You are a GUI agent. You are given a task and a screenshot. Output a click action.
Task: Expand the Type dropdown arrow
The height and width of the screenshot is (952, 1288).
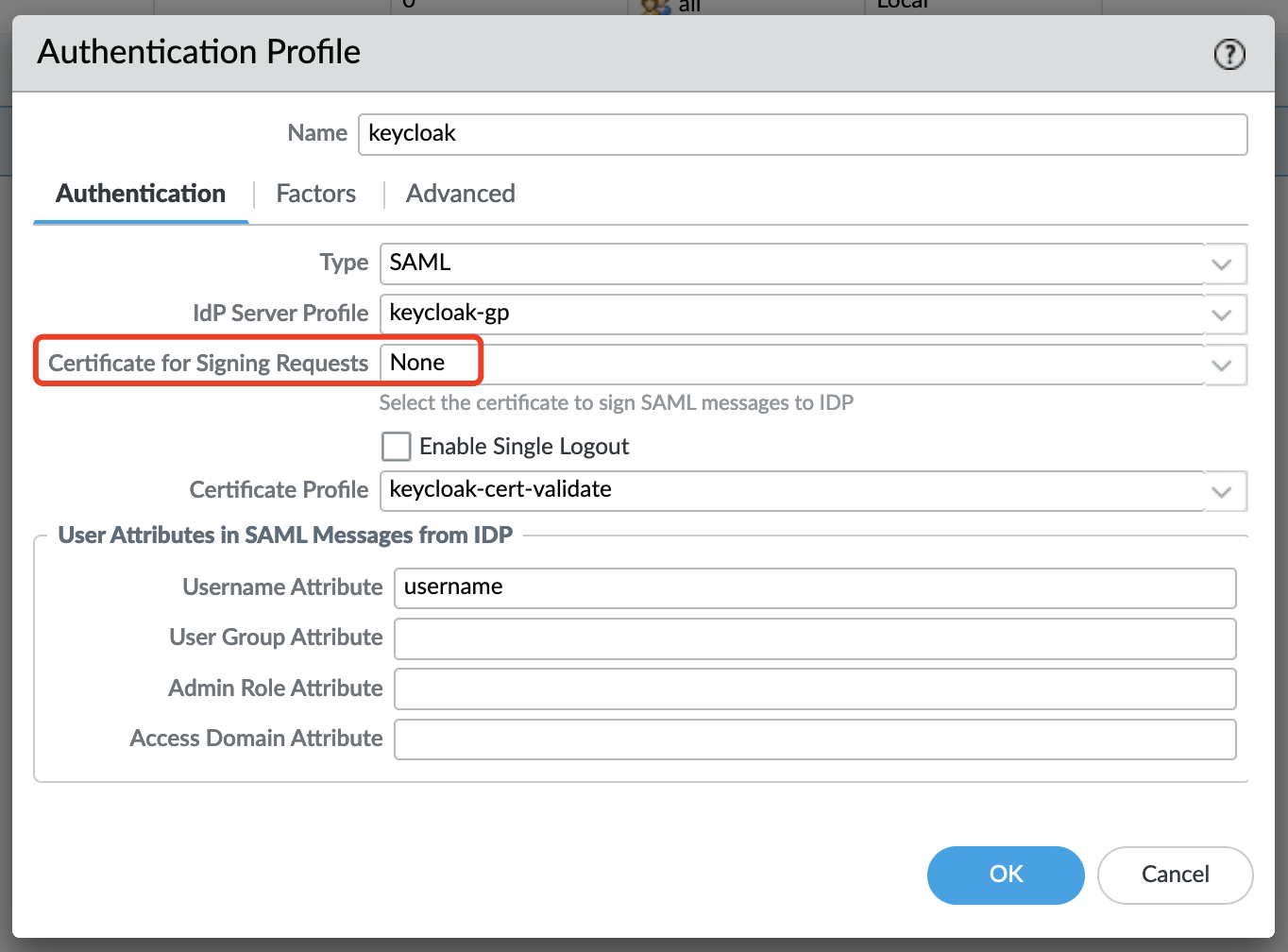coord(1223,263)
